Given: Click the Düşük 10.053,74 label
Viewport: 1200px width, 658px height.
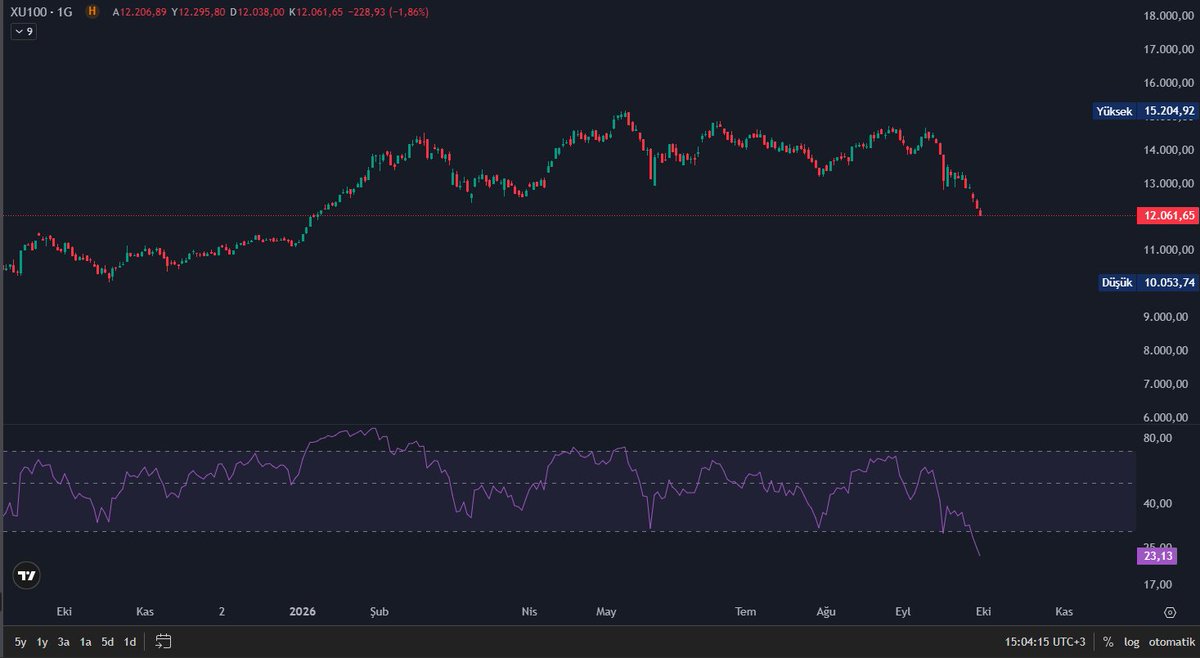Looking at the screenshot, I should 1147,283.
